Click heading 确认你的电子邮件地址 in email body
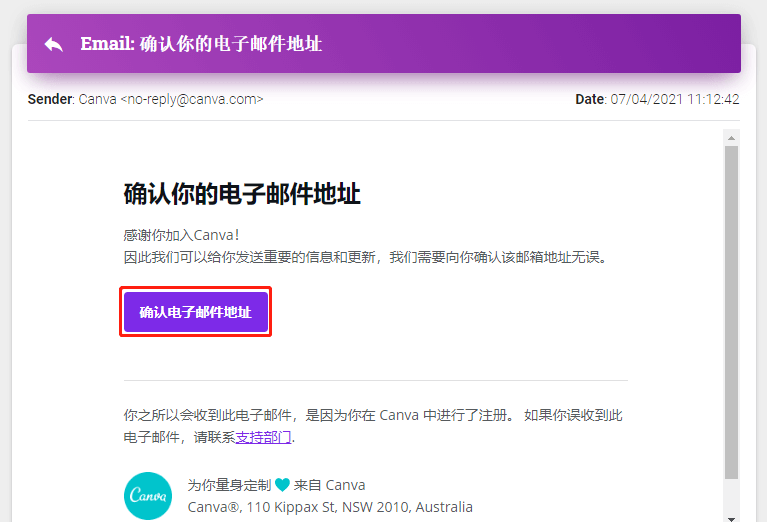This screenshot has height=522, width=767. (242, 194)
